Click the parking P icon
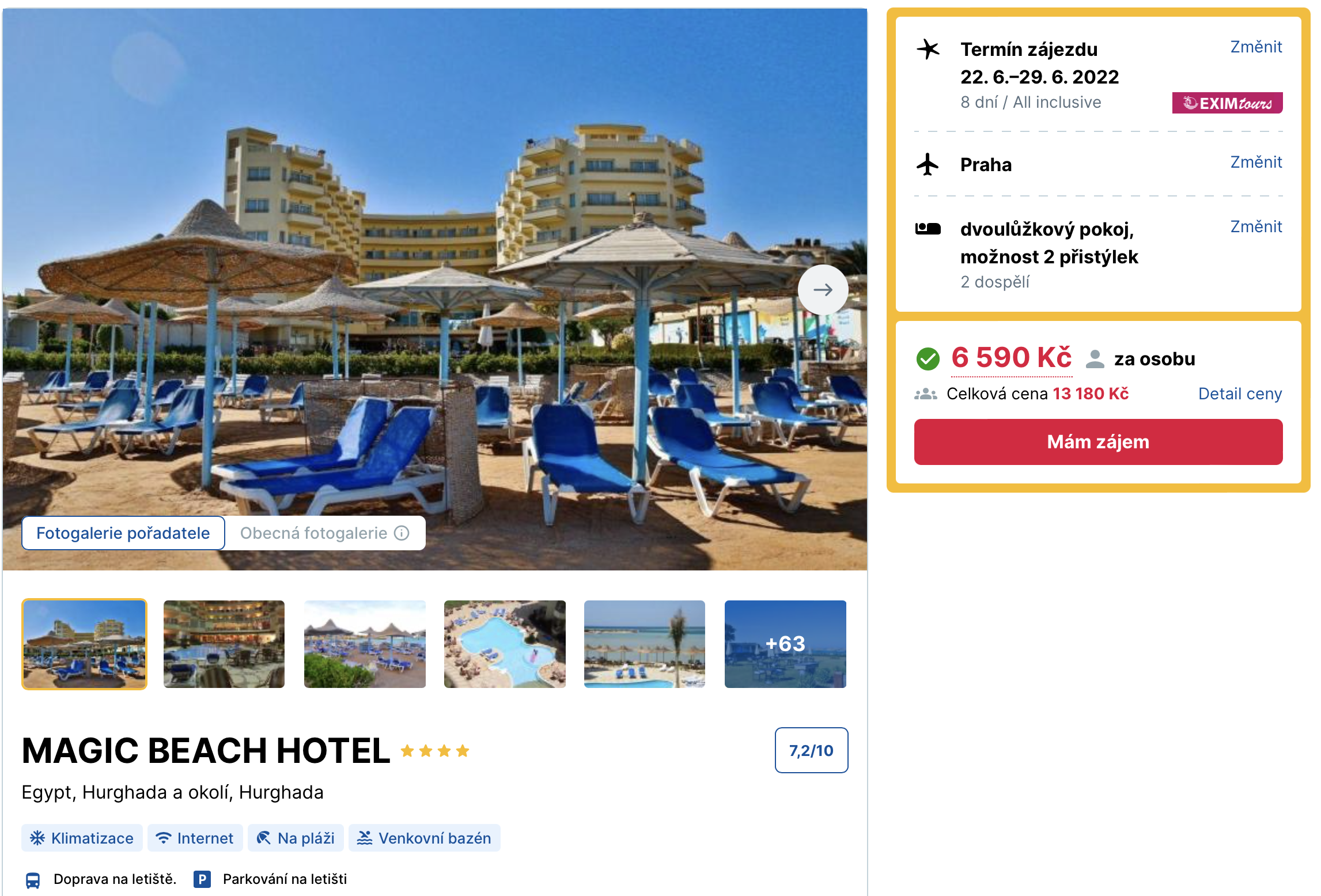The height and width of the screenshot is (896, 1321). 202,879
